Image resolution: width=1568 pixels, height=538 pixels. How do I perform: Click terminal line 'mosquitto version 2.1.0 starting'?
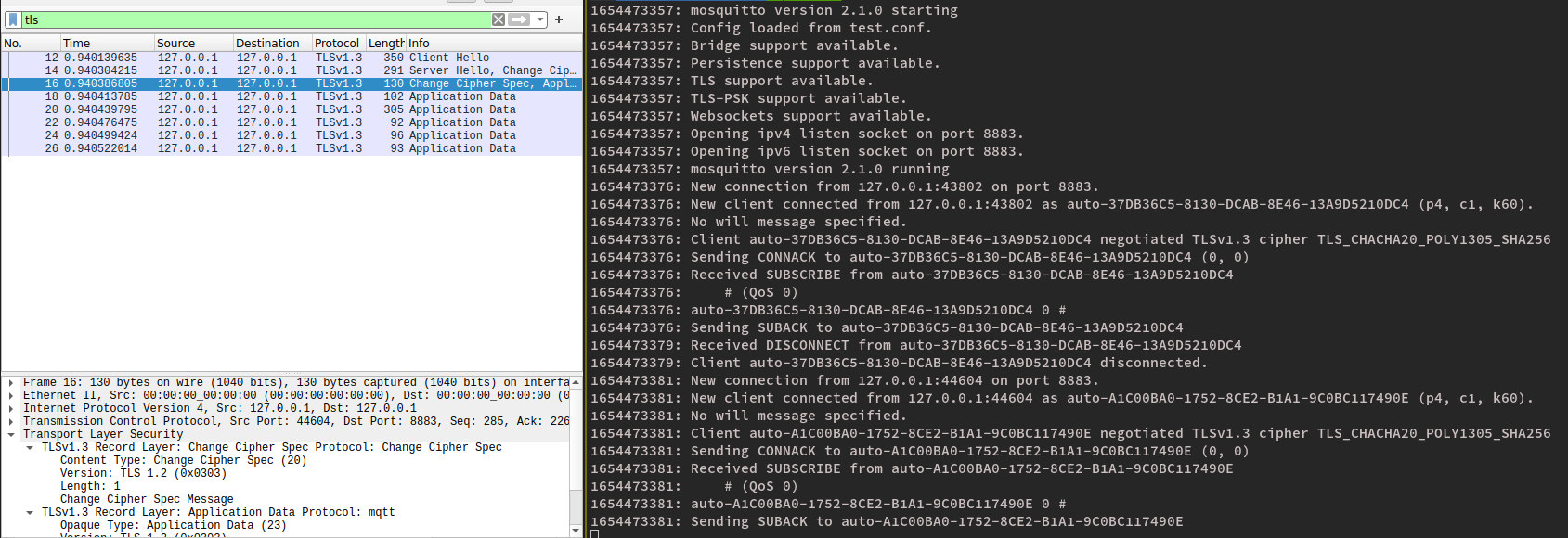[x=774, y=10]
